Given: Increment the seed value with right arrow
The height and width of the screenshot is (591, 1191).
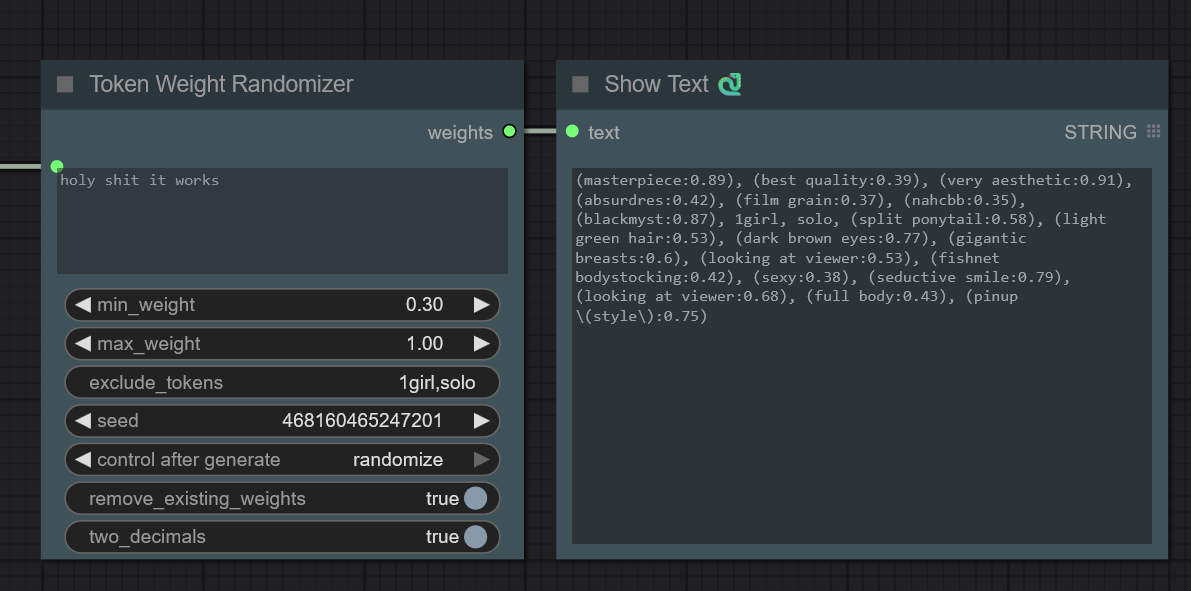Looking at the screenshot, I should 482,421.
